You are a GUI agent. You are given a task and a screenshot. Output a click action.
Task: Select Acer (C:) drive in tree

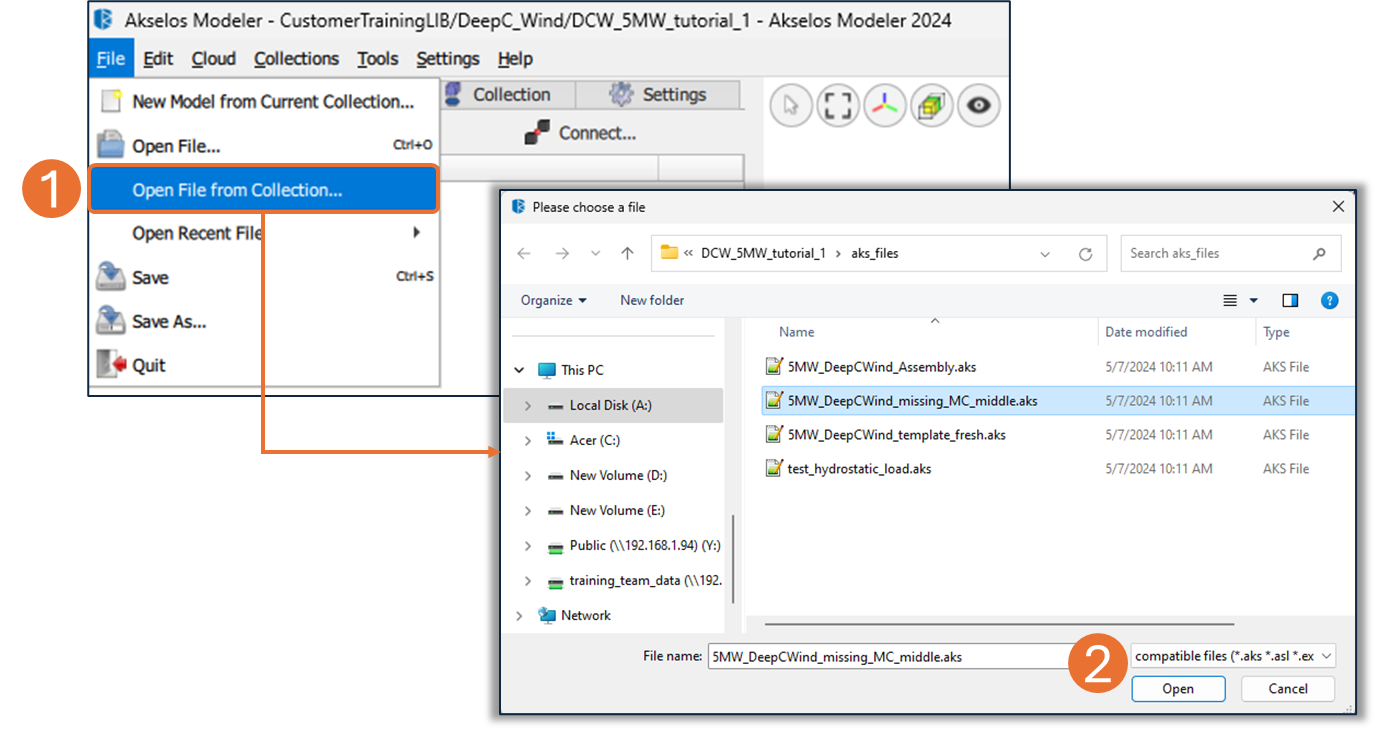point(597,440)
